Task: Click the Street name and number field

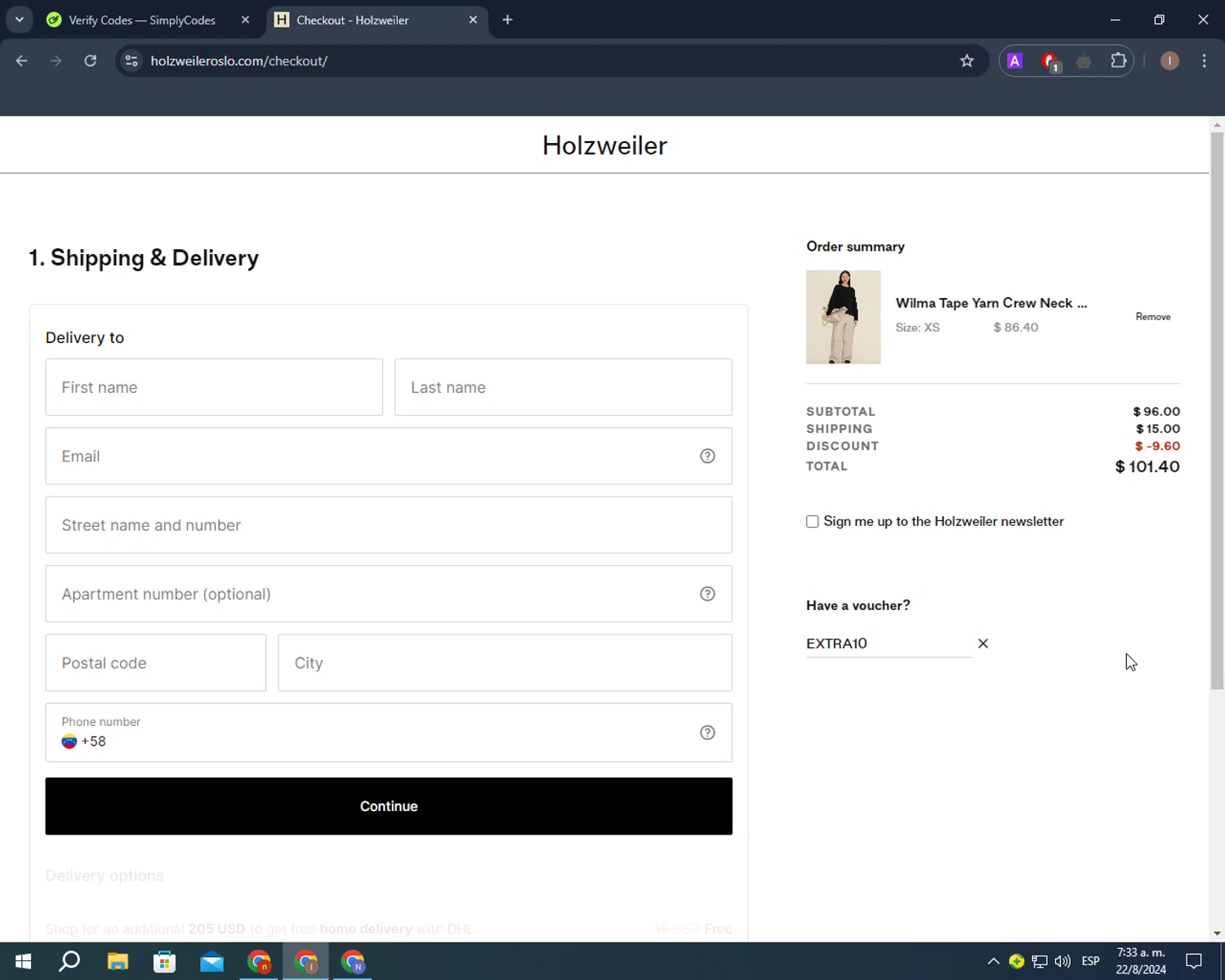Action: tap(389, 525)
